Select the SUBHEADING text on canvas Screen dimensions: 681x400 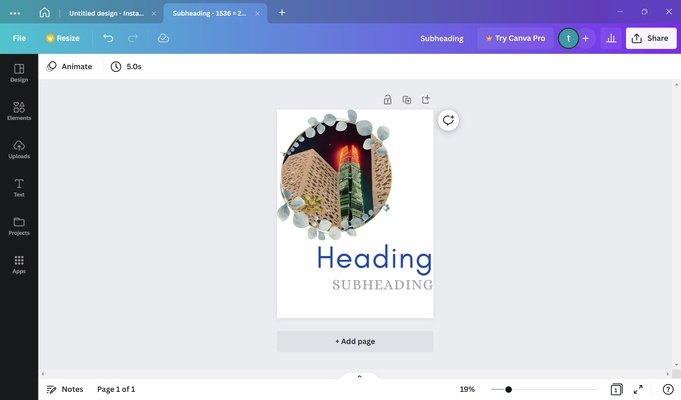383,285
